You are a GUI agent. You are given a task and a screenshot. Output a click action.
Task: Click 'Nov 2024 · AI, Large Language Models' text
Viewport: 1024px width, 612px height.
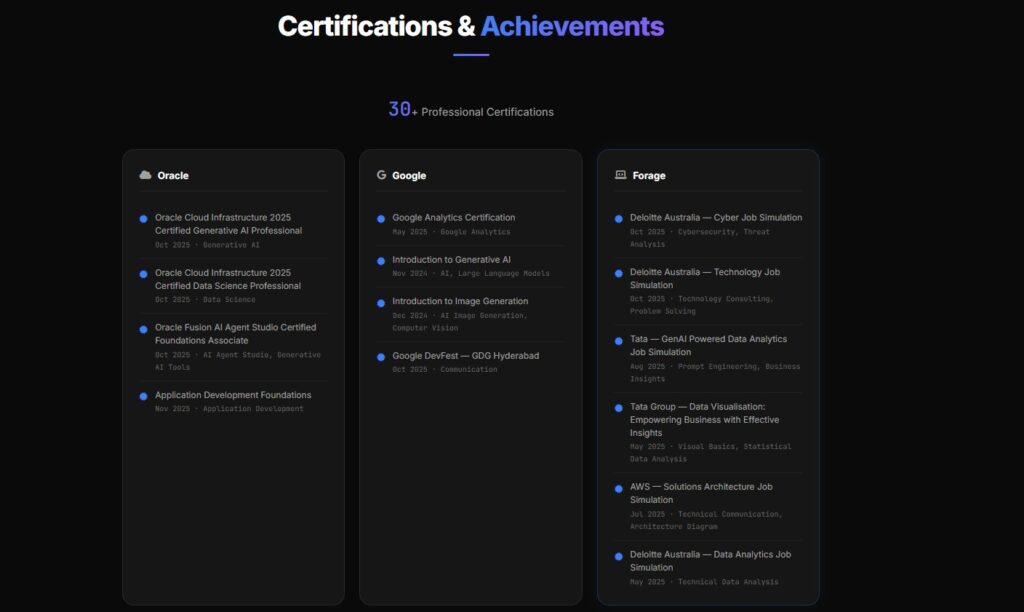click(x=471, y=274)
